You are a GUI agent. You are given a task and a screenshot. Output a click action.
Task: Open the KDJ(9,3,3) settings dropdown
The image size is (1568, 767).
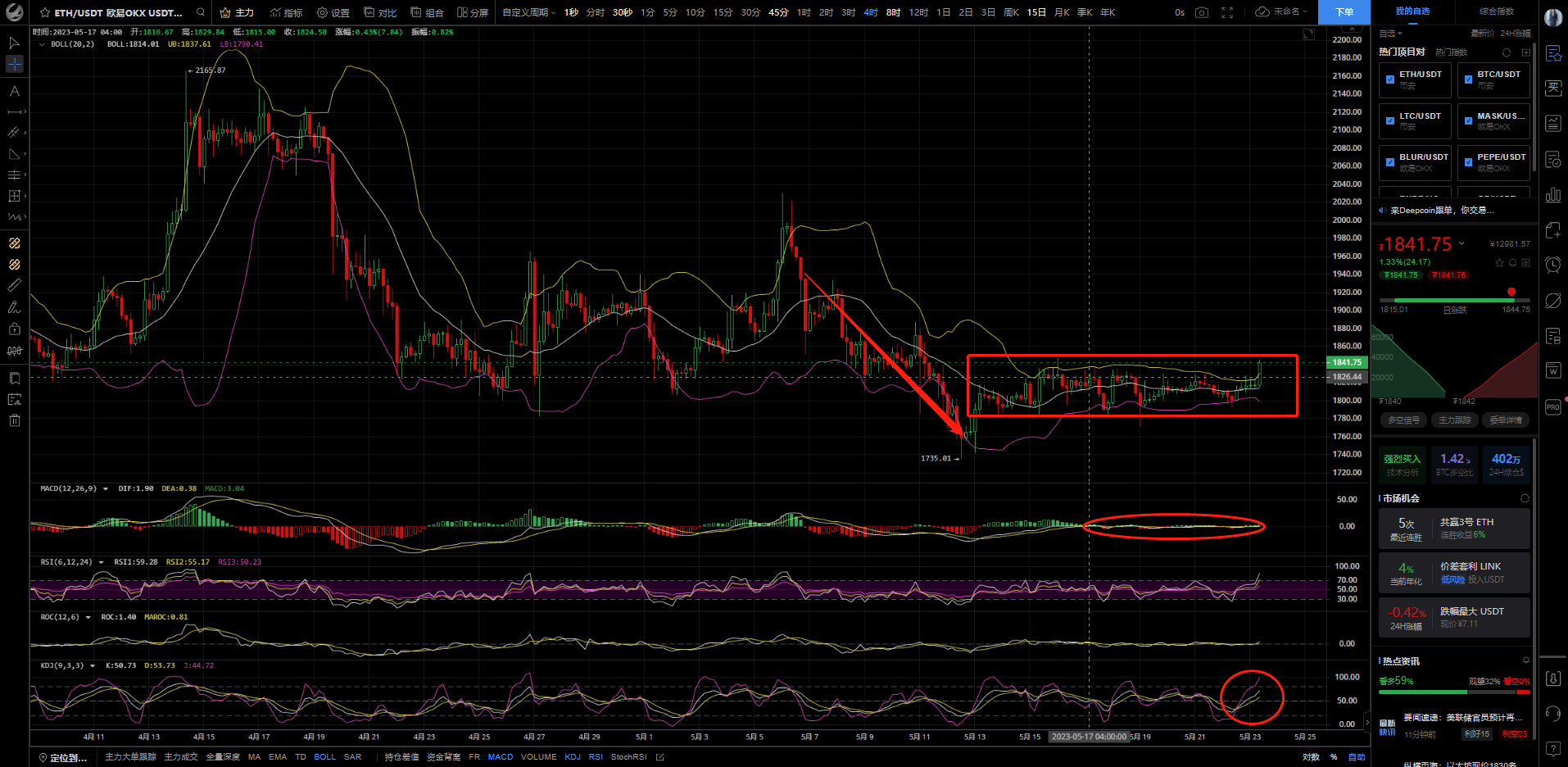click(x=92, y=665)
